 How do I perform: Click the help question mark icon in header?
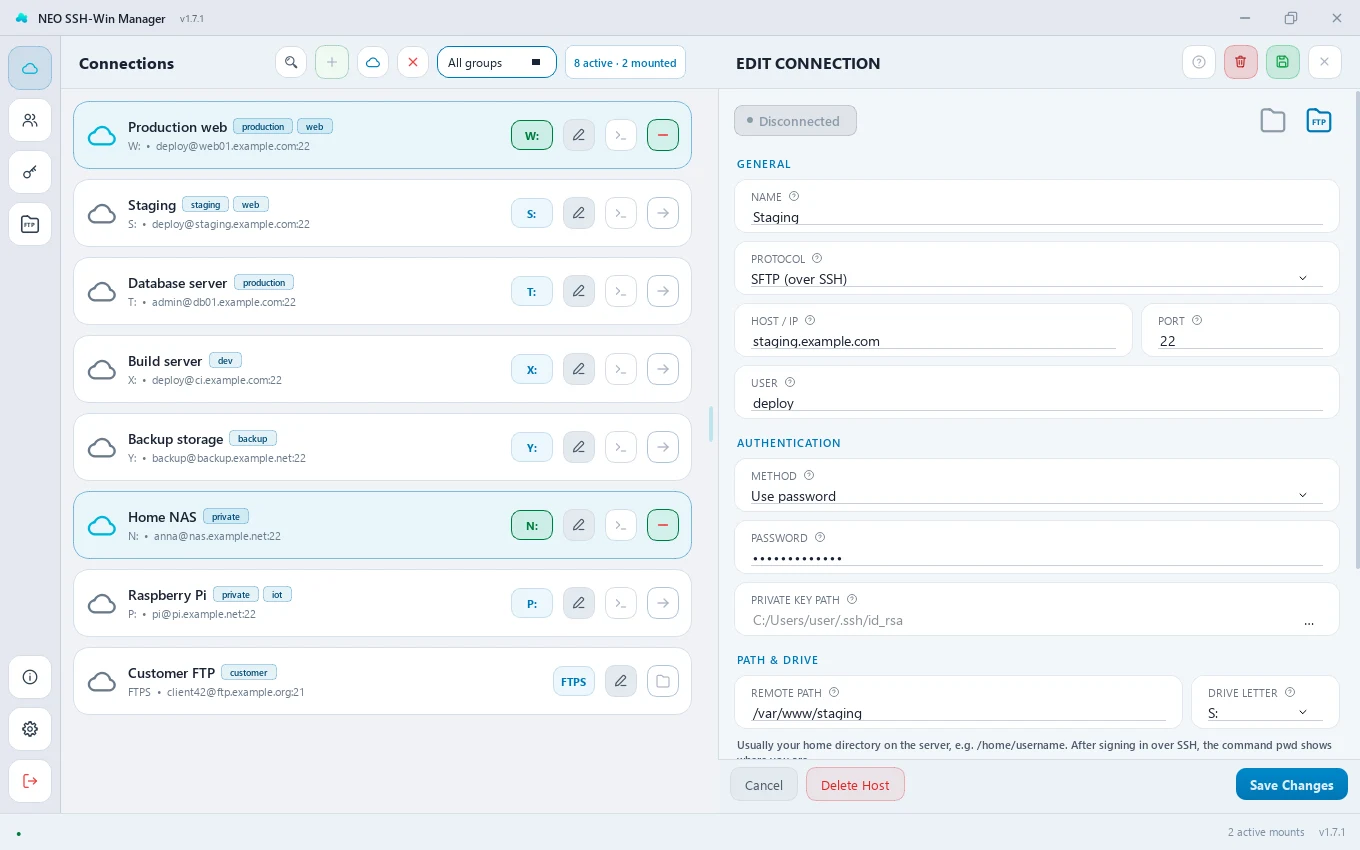click(1199, 62)
